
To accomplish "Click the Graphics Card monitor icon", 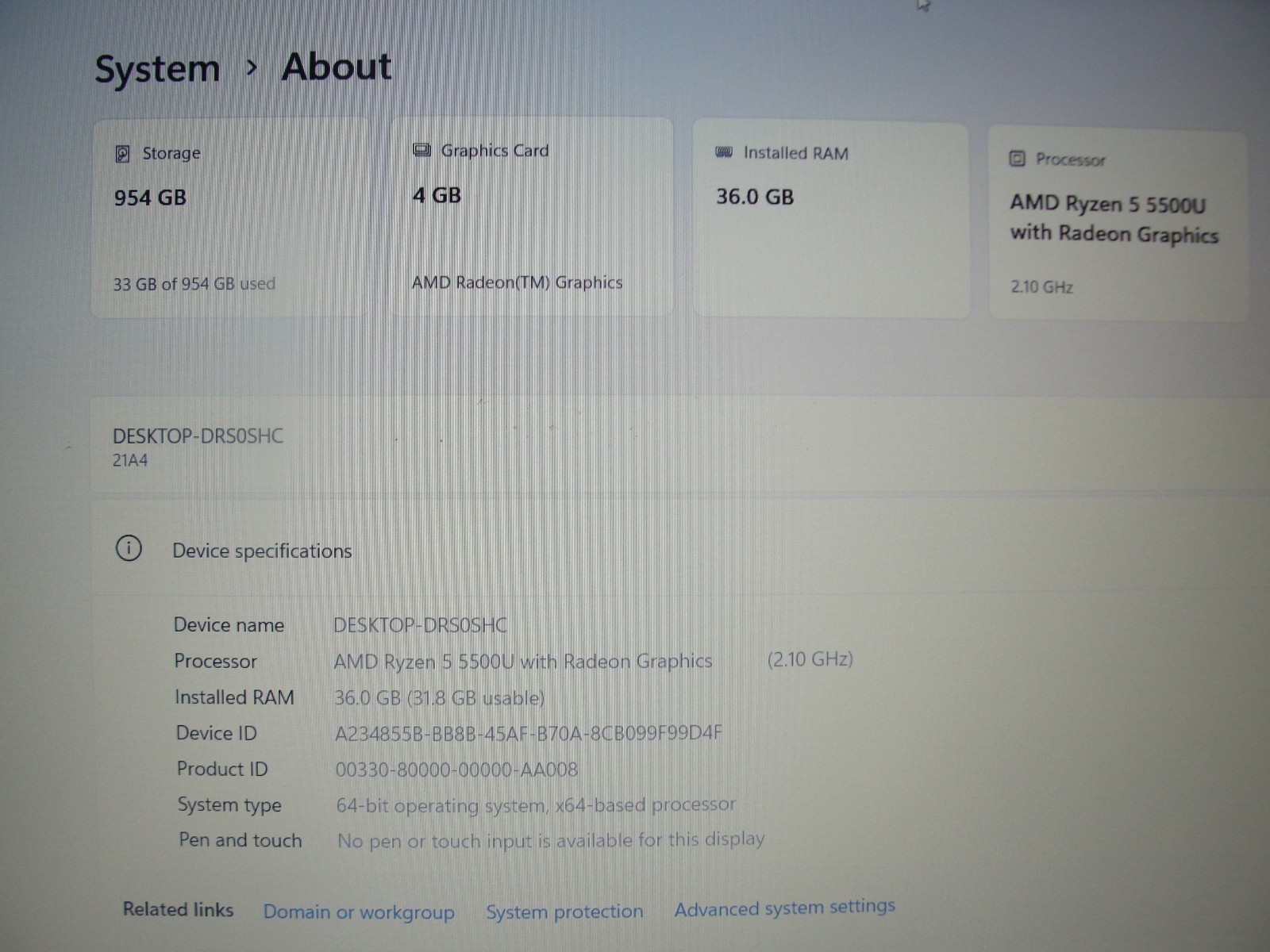I will point(421,150).
